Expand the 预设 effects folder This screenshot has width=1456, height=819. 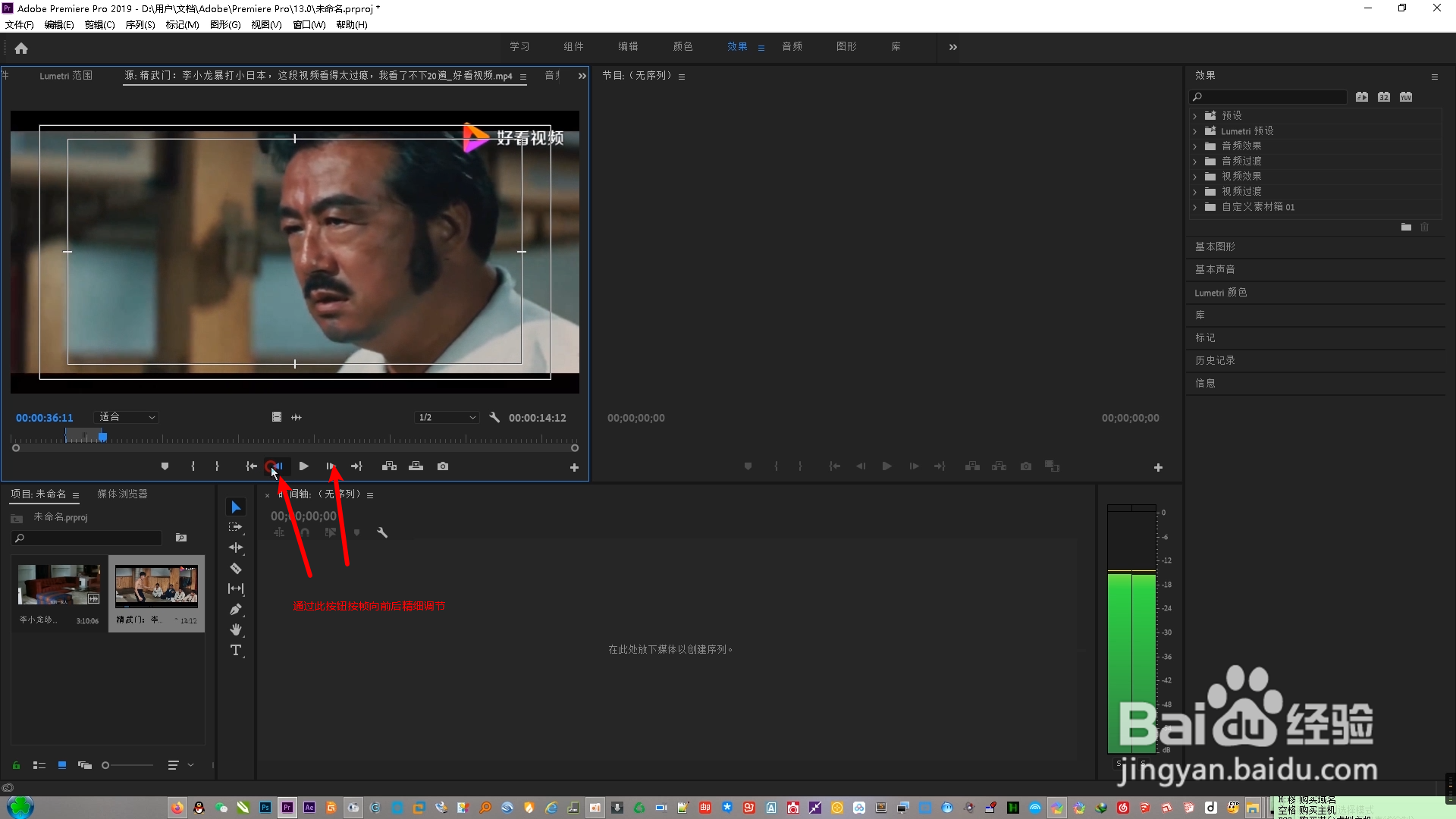click(1195, 116)
